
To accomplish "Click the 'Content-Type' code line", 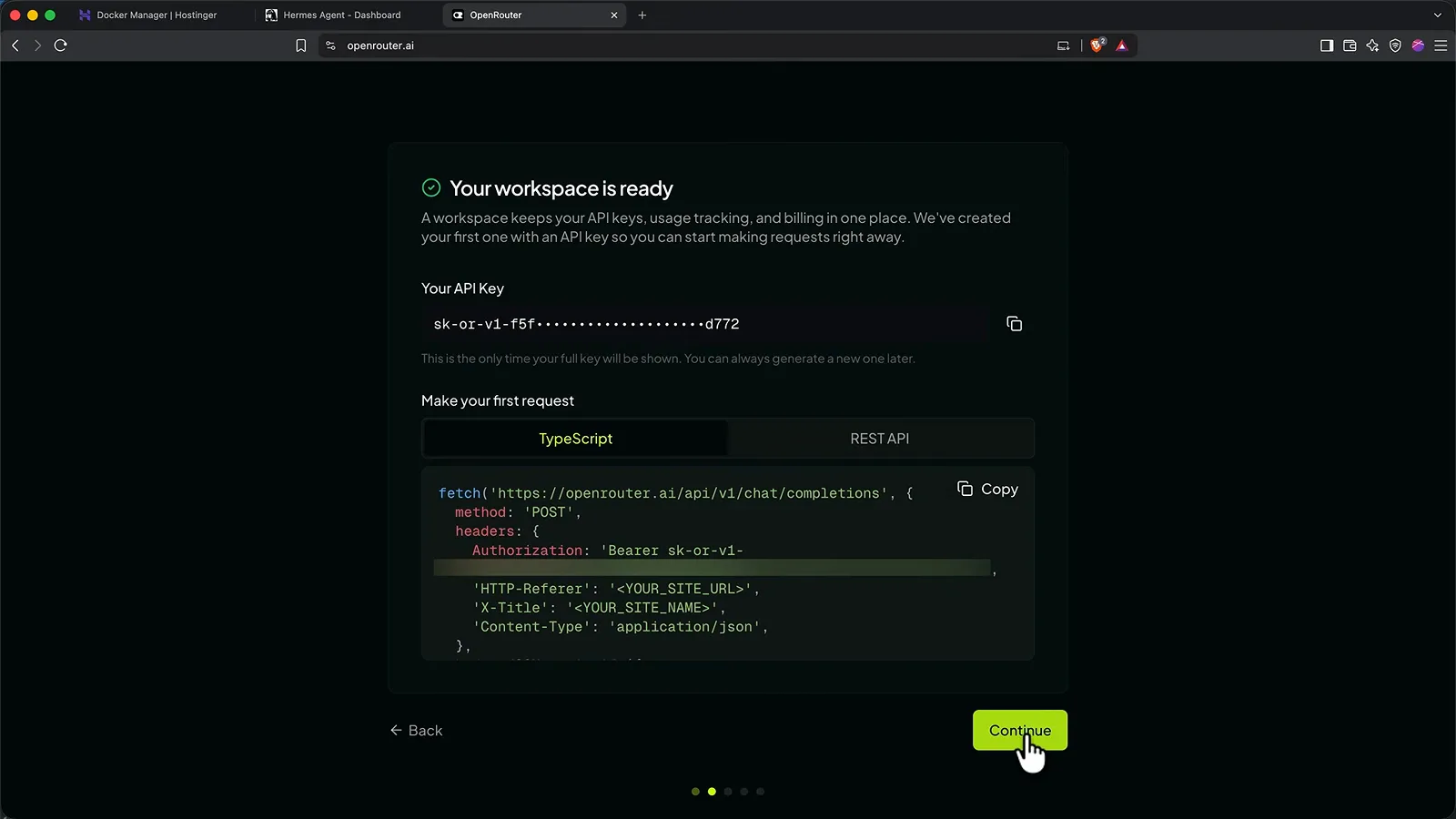I will [621, 627].
